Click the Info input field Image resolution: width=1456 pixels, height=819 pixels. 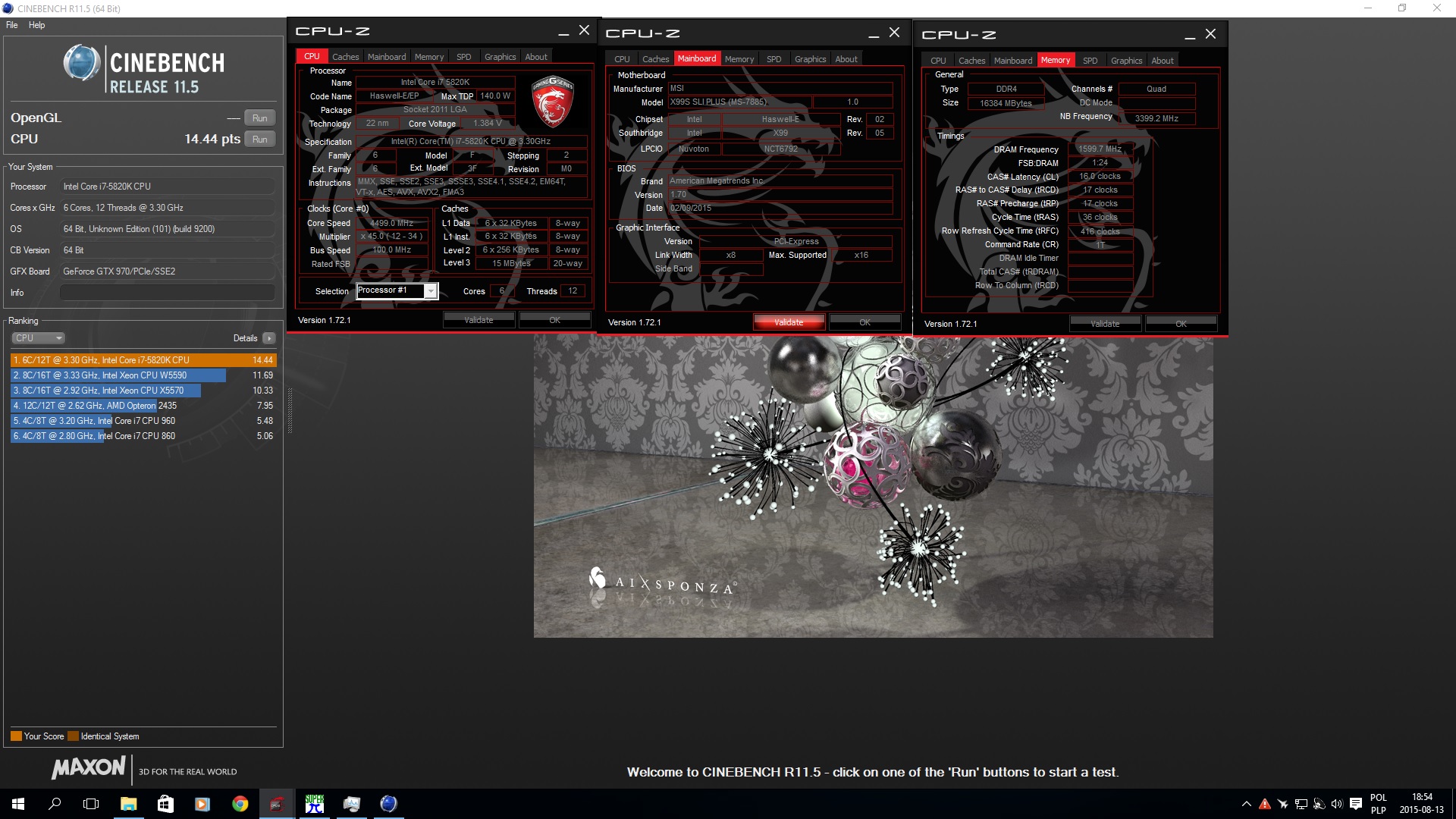pyautogui.click(x=168, y=293)
